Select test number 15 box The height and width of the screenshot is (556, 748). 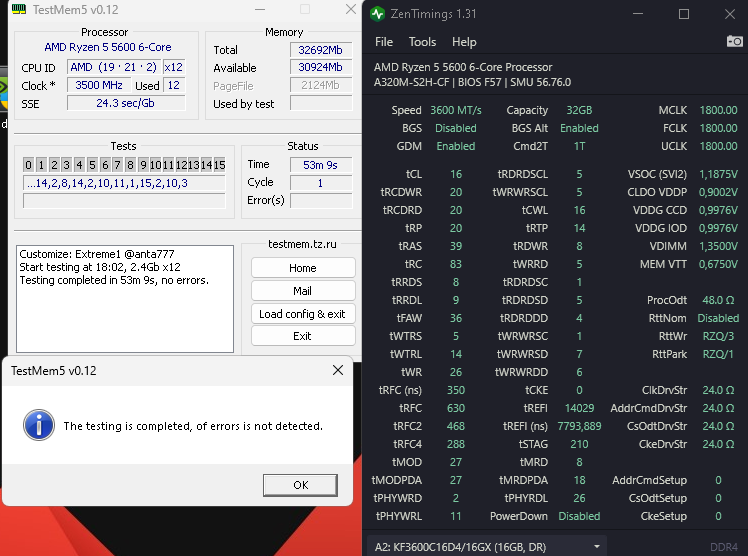(219, 165)
